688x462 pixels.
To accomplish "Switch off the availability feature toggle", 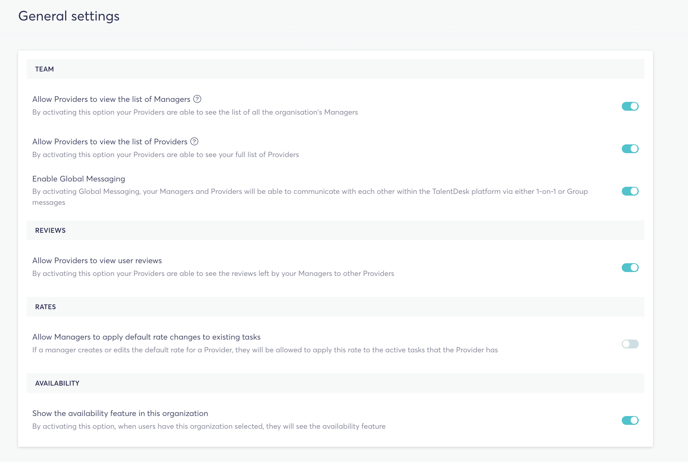I will point(630,420).
